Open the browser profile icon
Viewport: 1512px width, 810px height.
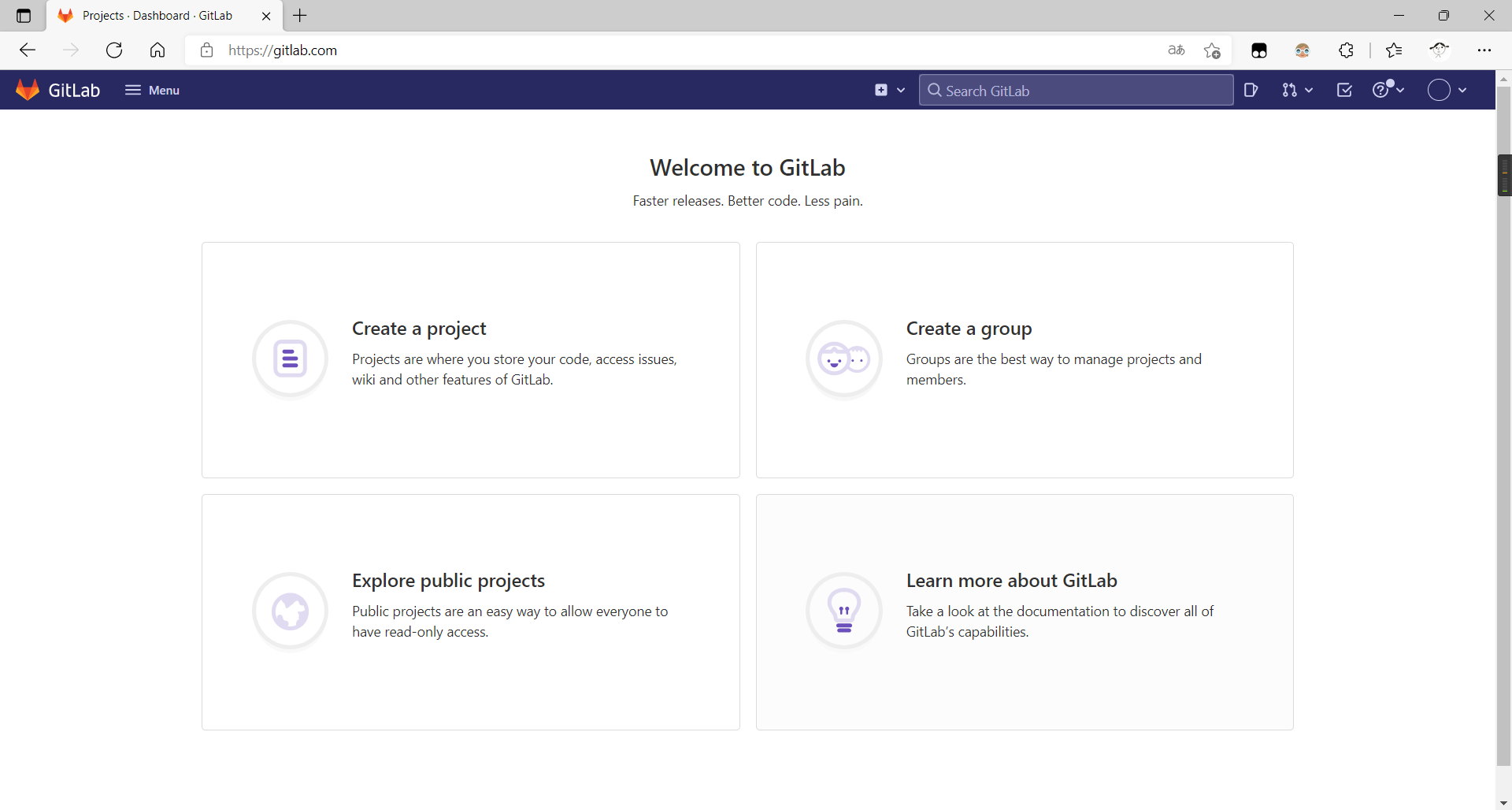pyautogui.click(x=1440, y=50)
